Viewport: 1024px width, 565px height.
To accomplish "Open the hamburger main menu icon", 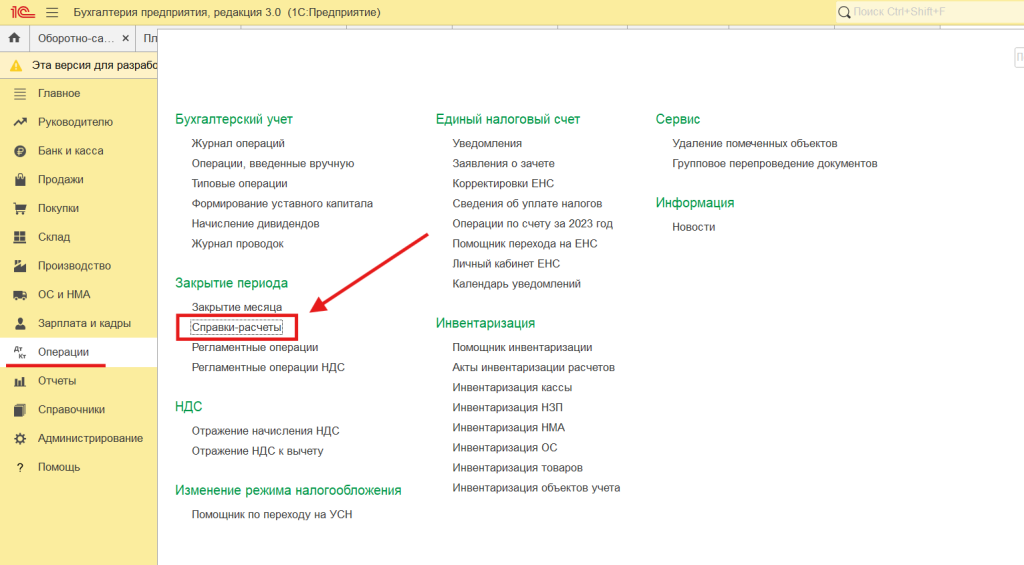I will (52, 12).
